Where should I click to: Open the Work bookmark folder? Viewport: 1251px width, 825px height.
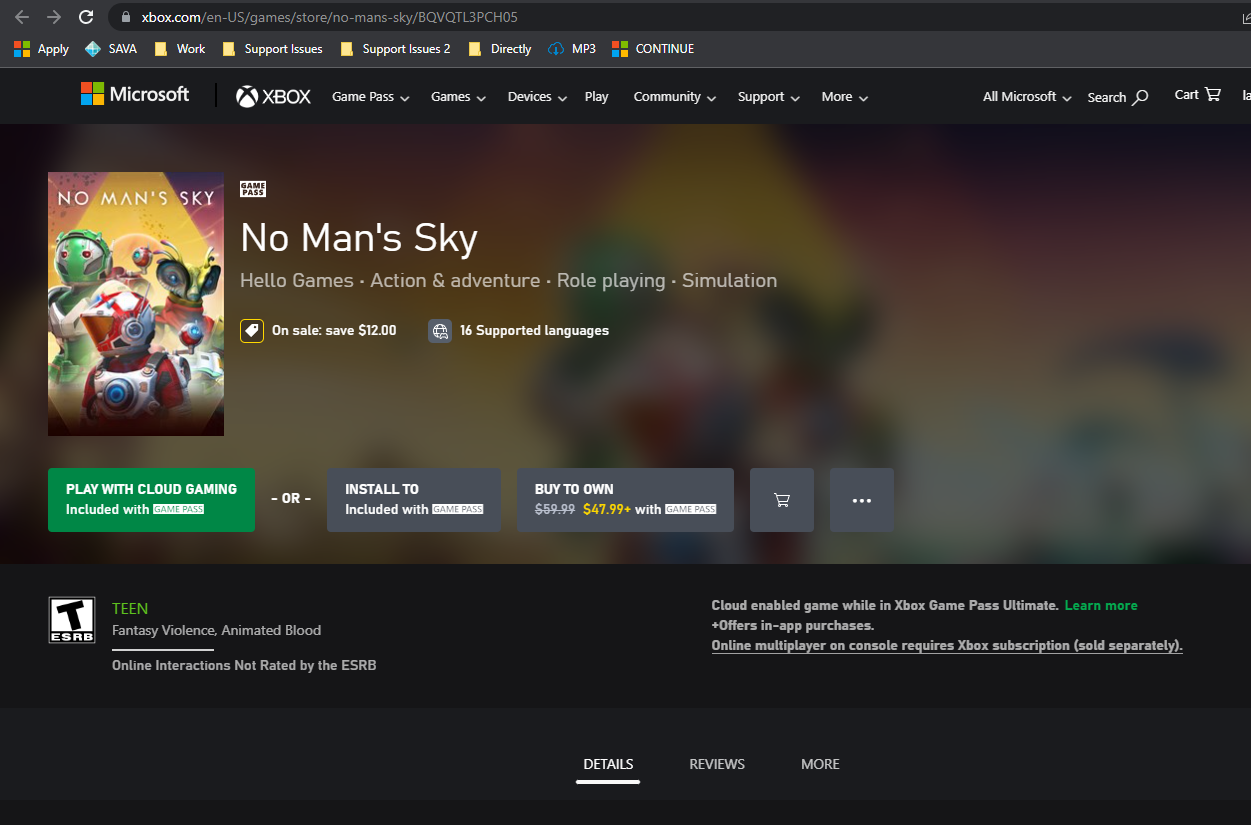(180, 49)
